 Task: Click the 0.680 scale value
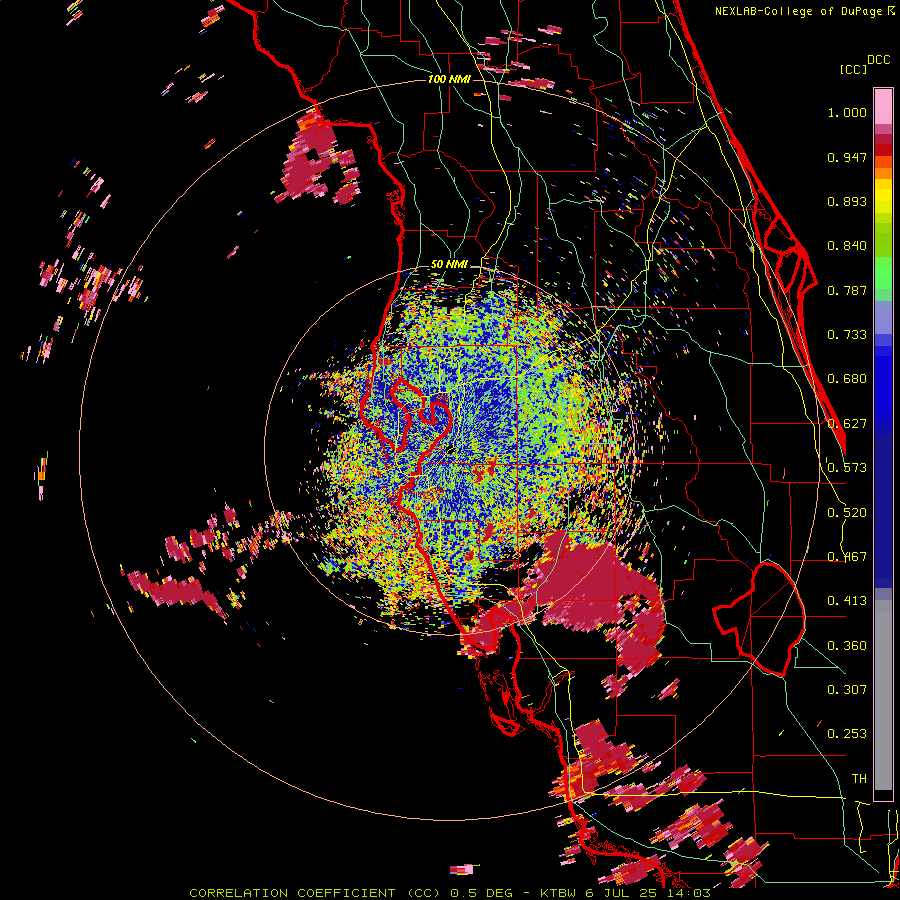point(847,379)
